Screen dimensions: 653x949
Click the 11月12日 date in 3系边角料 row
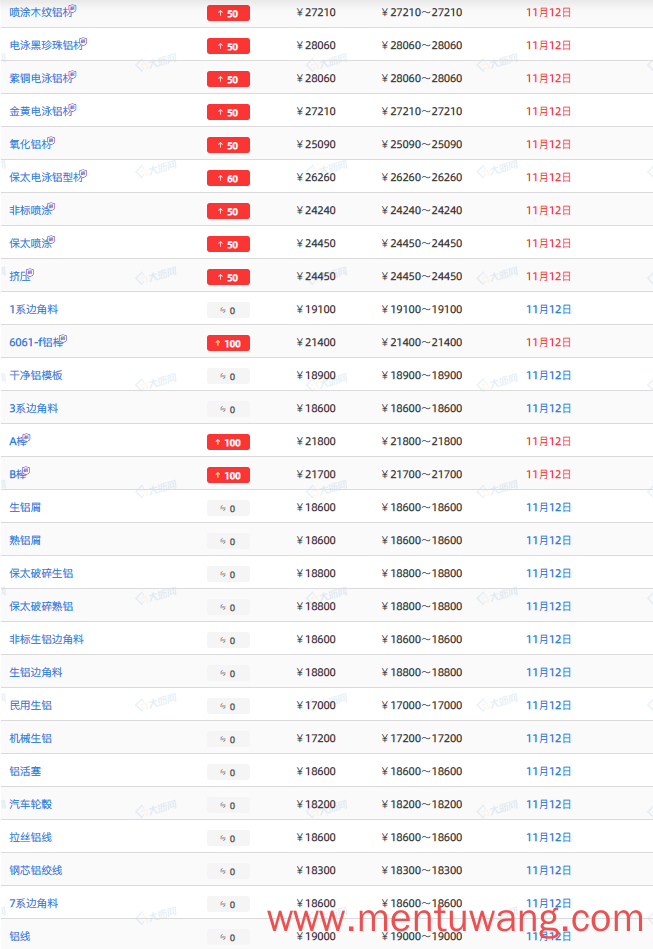tap(548, 409)
